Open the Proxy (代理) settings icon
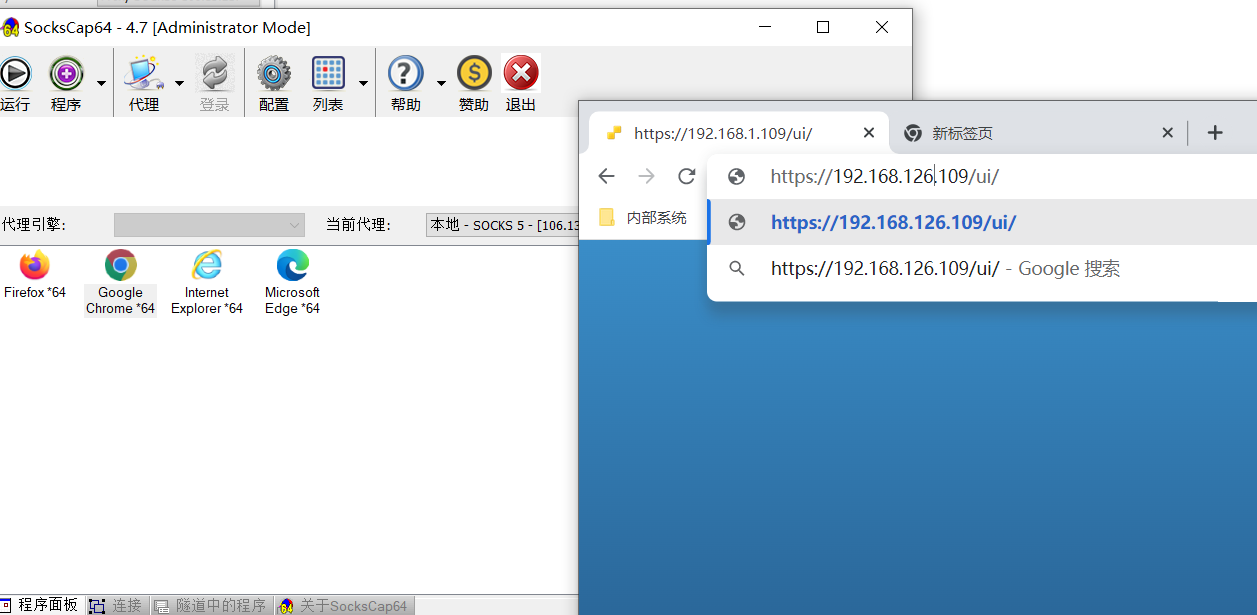 click(144, 74)
